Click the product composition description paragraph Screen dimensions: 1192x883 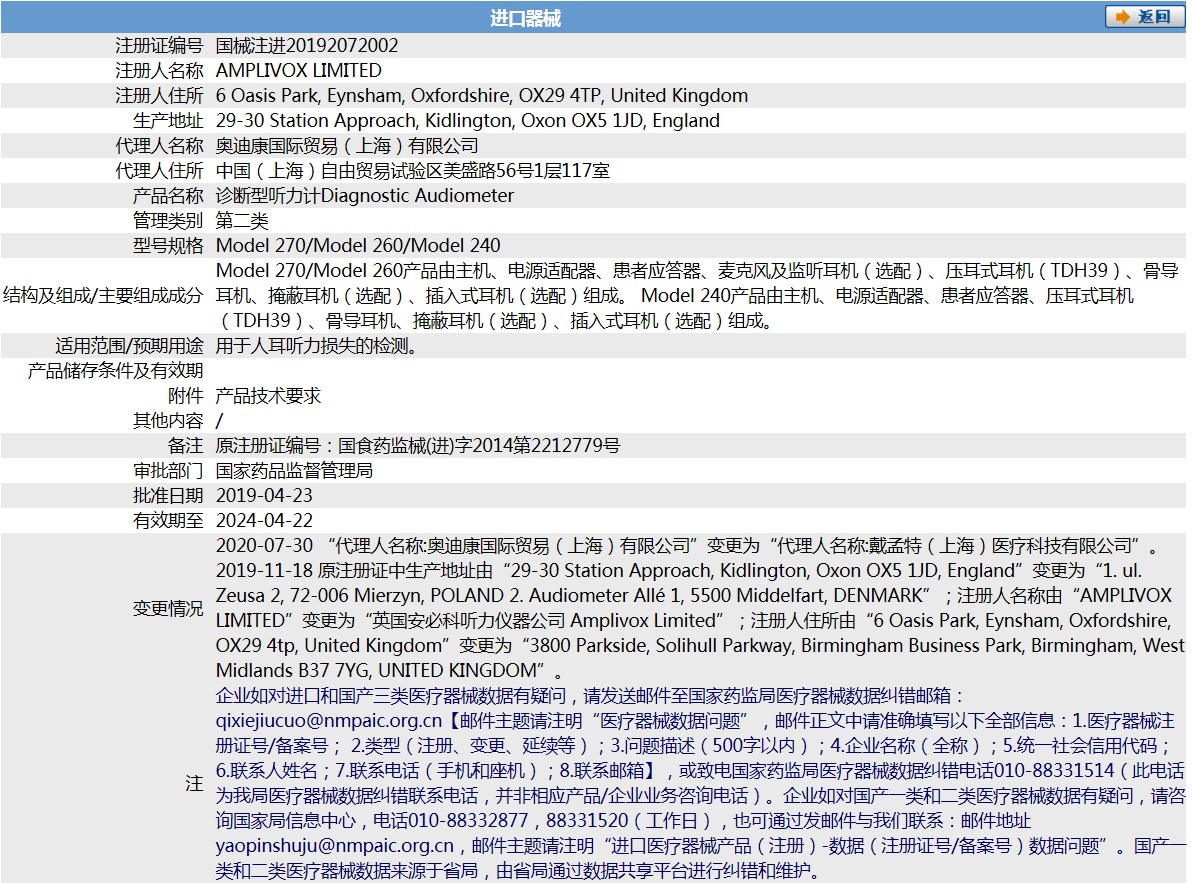pyautogui.click(x=697, y=296)
